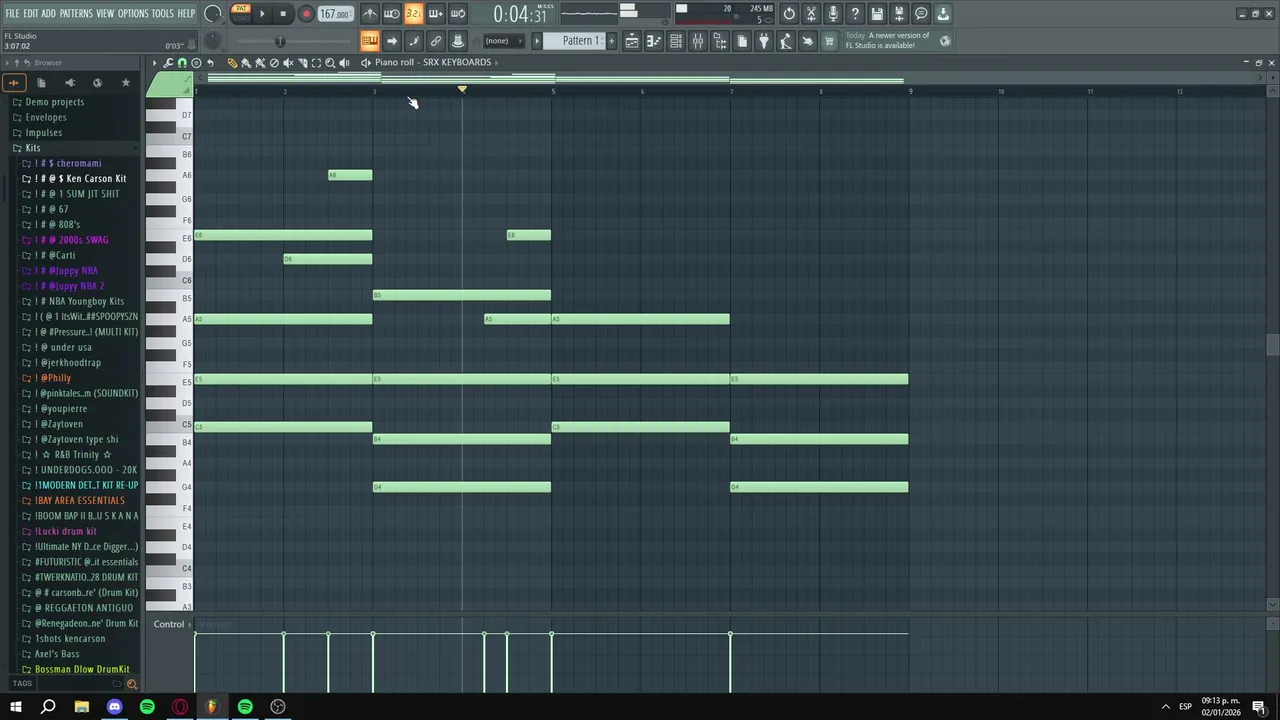
Task: Click the Undo history icon
Action: coord(789,14)
